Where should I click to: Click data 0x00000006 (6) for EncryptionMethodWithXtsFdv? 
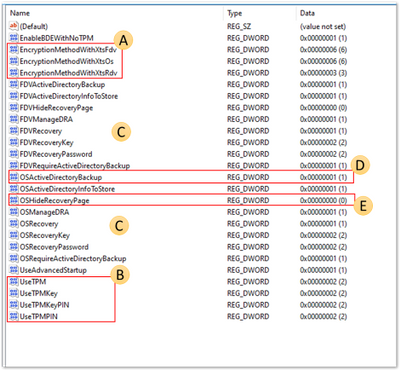pos(323,50)
